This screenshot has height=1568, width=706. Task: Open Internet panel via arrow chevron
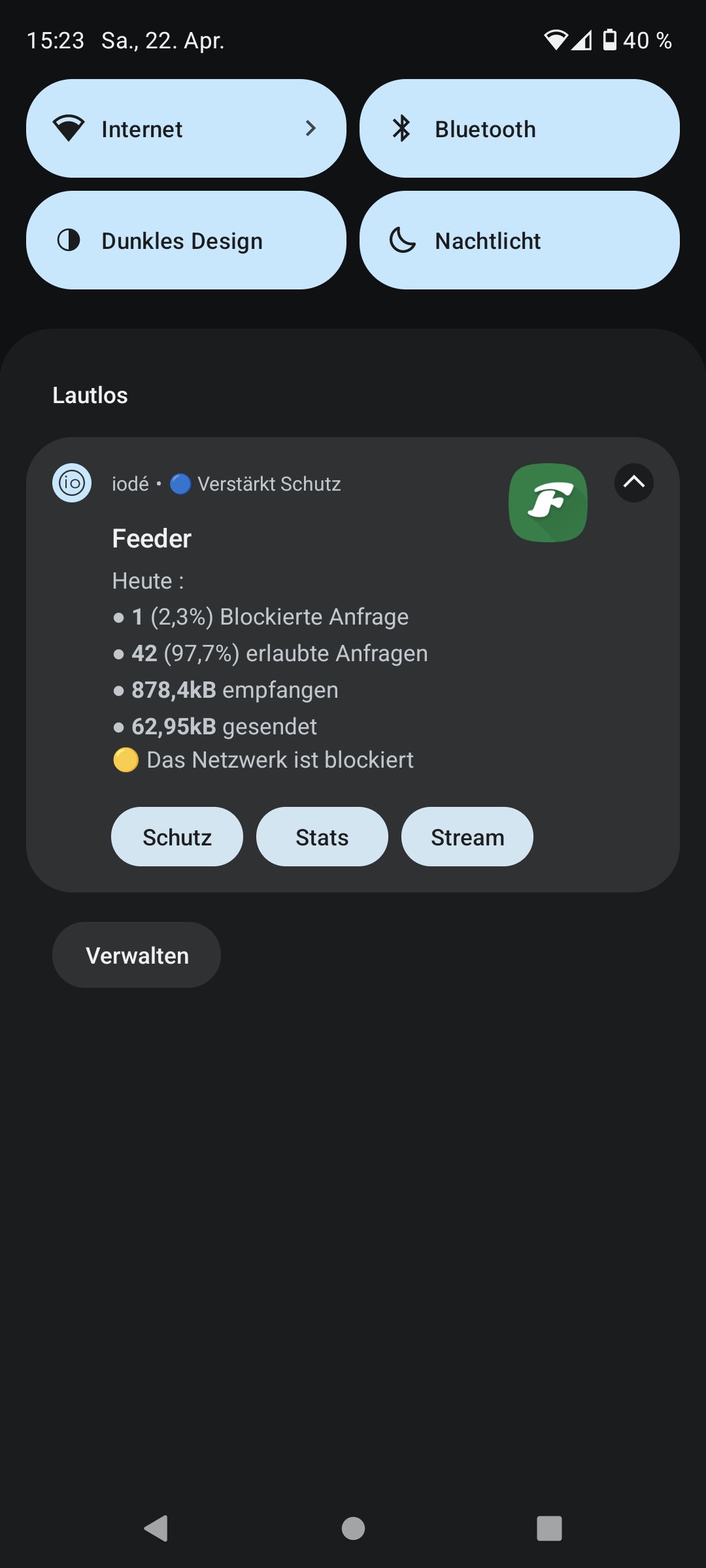tap(311, 129)
